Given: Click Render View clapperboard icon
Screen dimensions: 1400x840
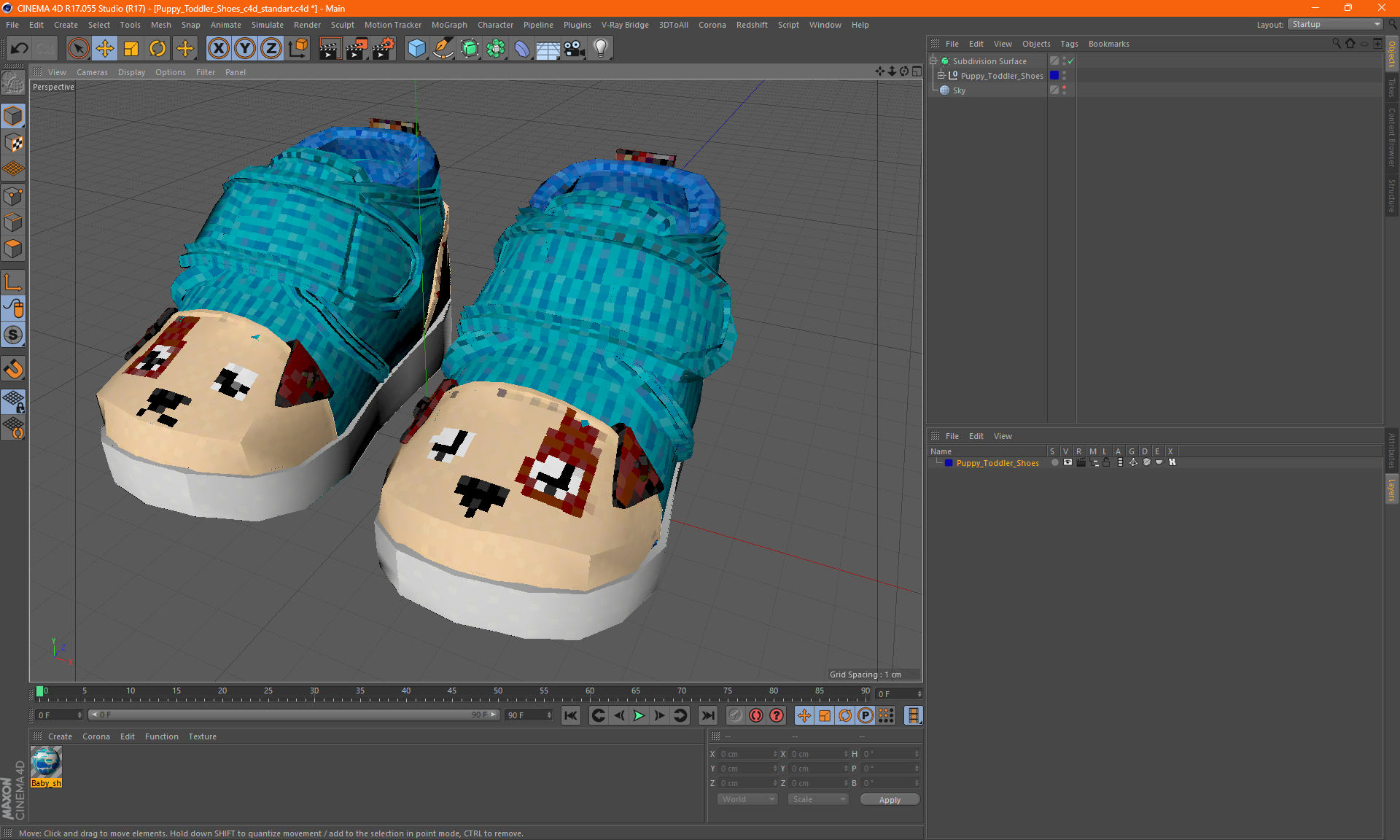Looking at the screenshot, I should (330, 49).
